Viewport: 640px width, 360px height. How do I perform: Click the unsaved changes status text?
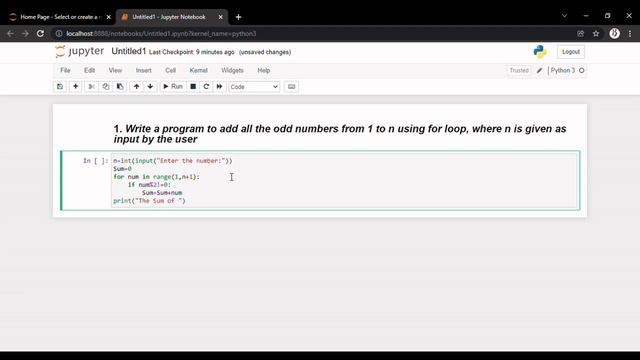(x=265, y=52)
